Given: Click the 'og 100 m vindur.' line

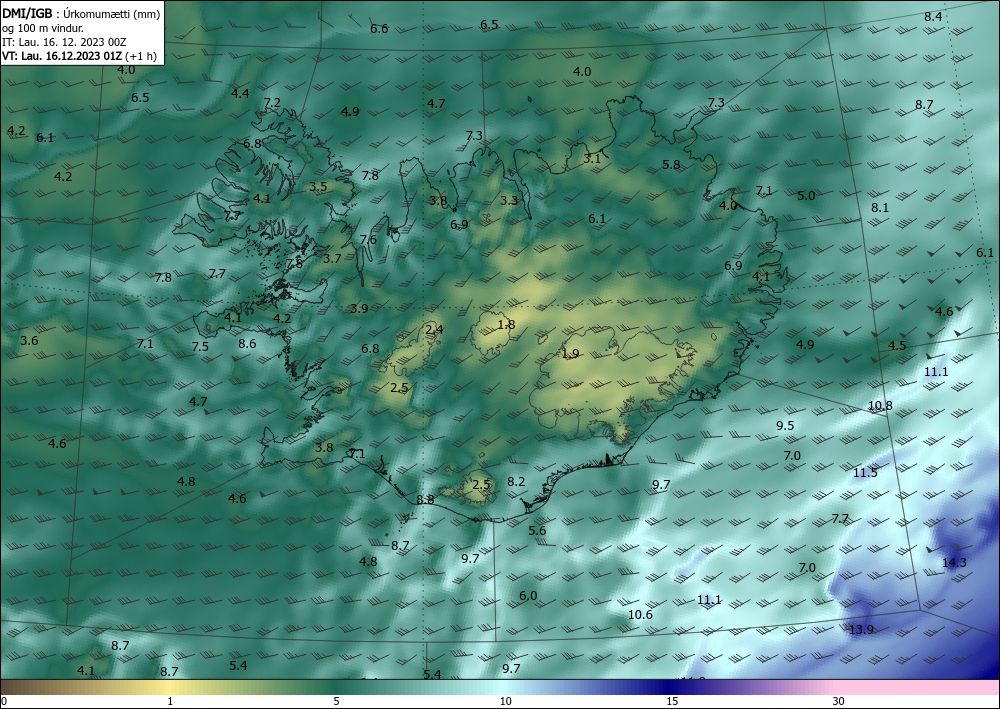Looking at the screenshot, I should pos(43,28).
